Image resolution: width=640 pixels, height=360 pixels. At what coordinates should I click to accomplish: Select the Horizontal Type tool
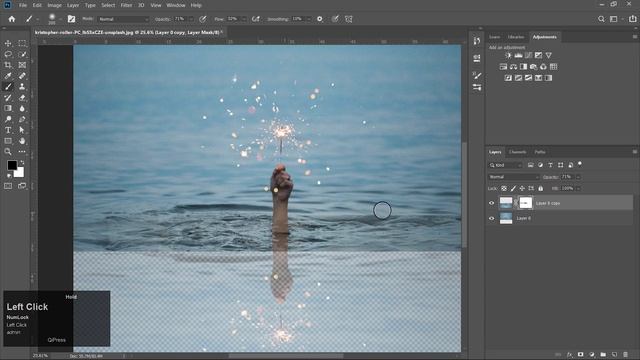click(8, 130)
